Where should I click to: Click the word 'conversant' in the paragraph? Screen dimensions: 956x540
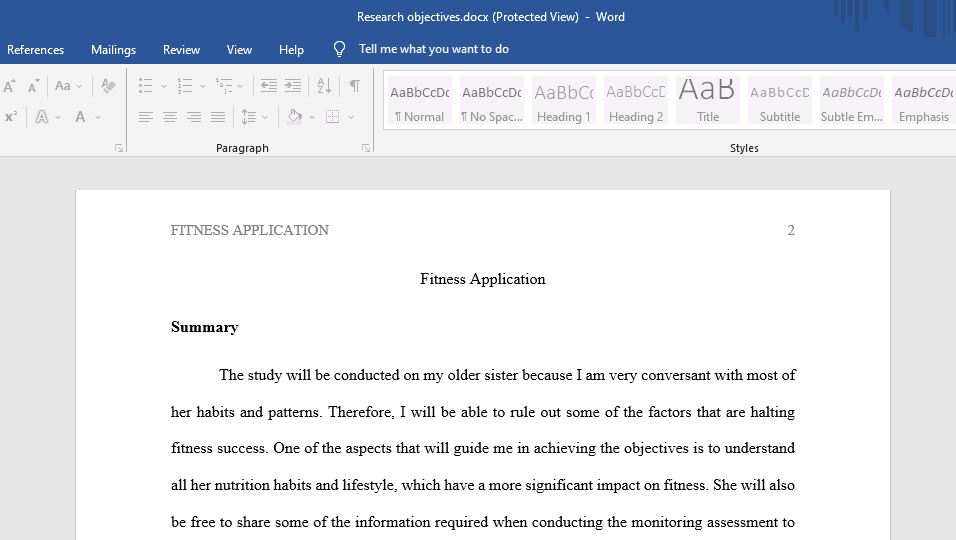676,375
